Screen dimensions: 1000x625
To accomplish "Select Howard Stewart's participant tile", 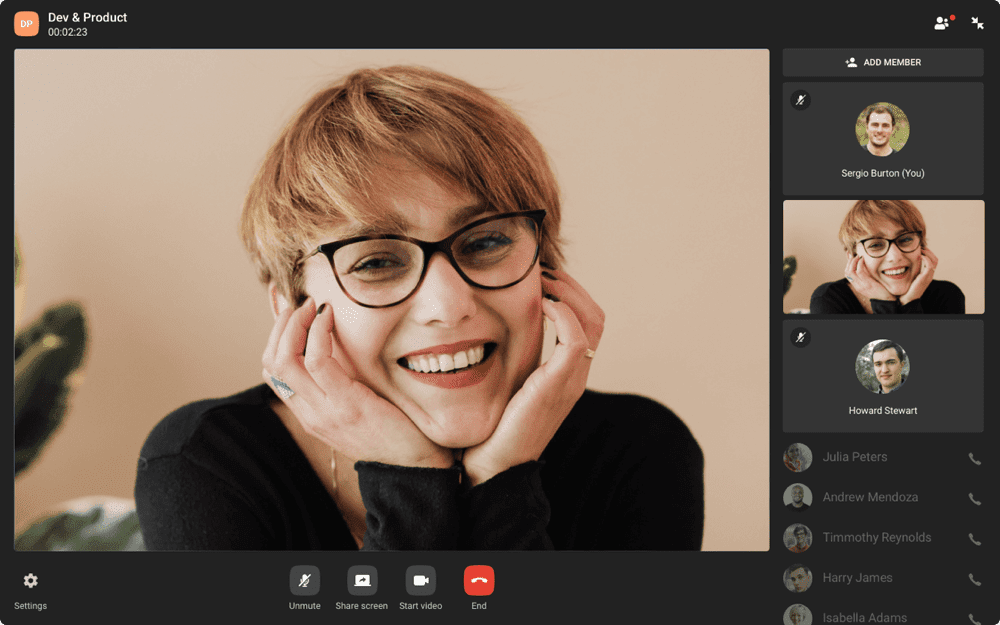I will point(883,375).
